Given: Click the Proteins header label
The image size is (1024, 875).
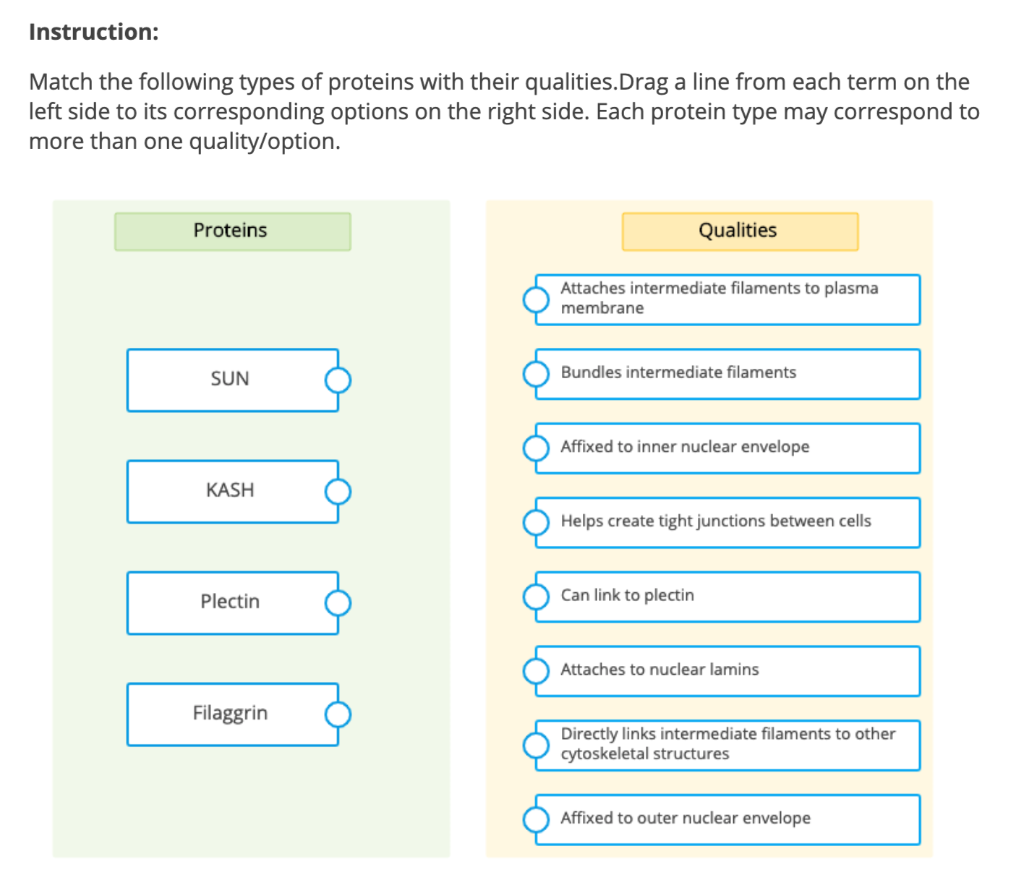Looking at the screenshot, I should click(231, 230).
